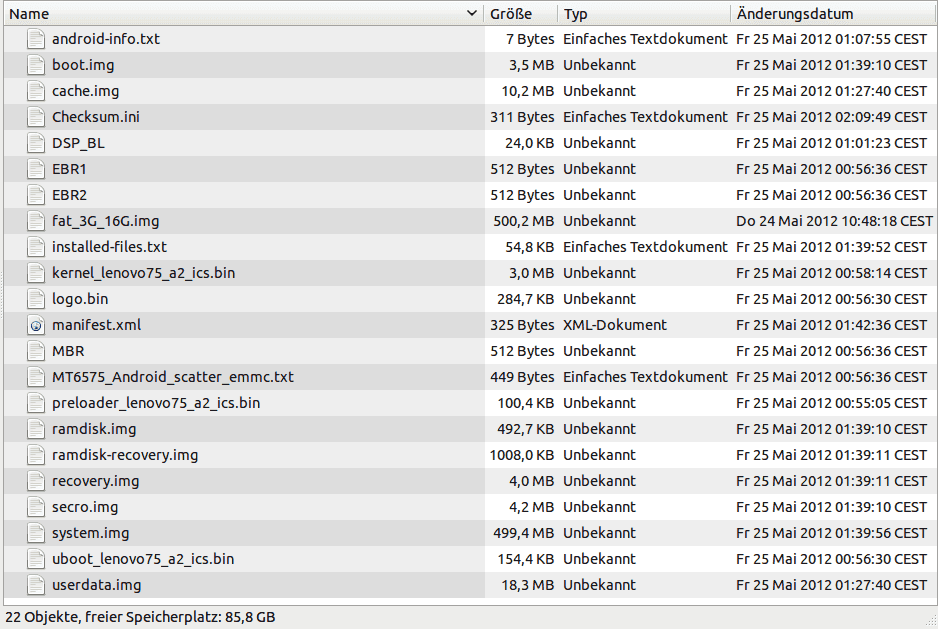Click the 499,4 MB size value
938x629 pixels.
pyautogui.click(x=523, y=533)
